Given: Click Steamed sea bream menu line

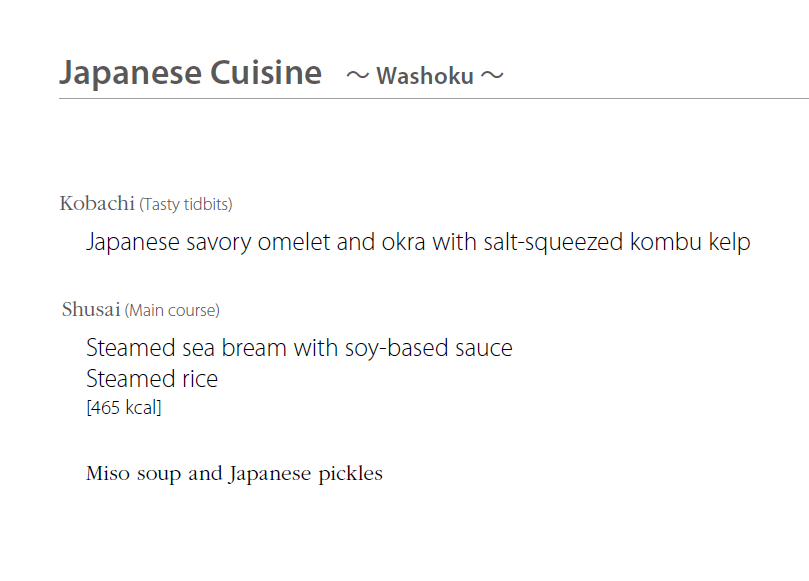Looking at the screenshot, I should pyautogui.click(x=299, y=348).
